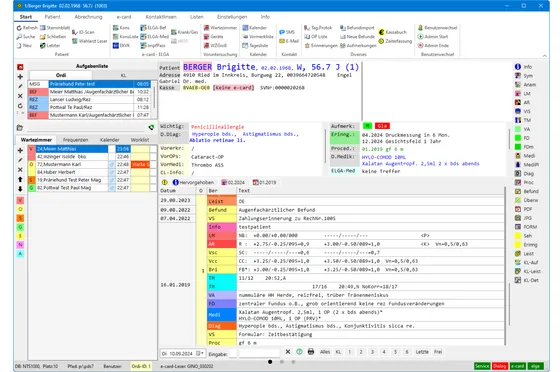The height and width of the screenshot is (372, 560).
Task: Start Befundimport from the ribbon
Action: [x=357, y=27]
